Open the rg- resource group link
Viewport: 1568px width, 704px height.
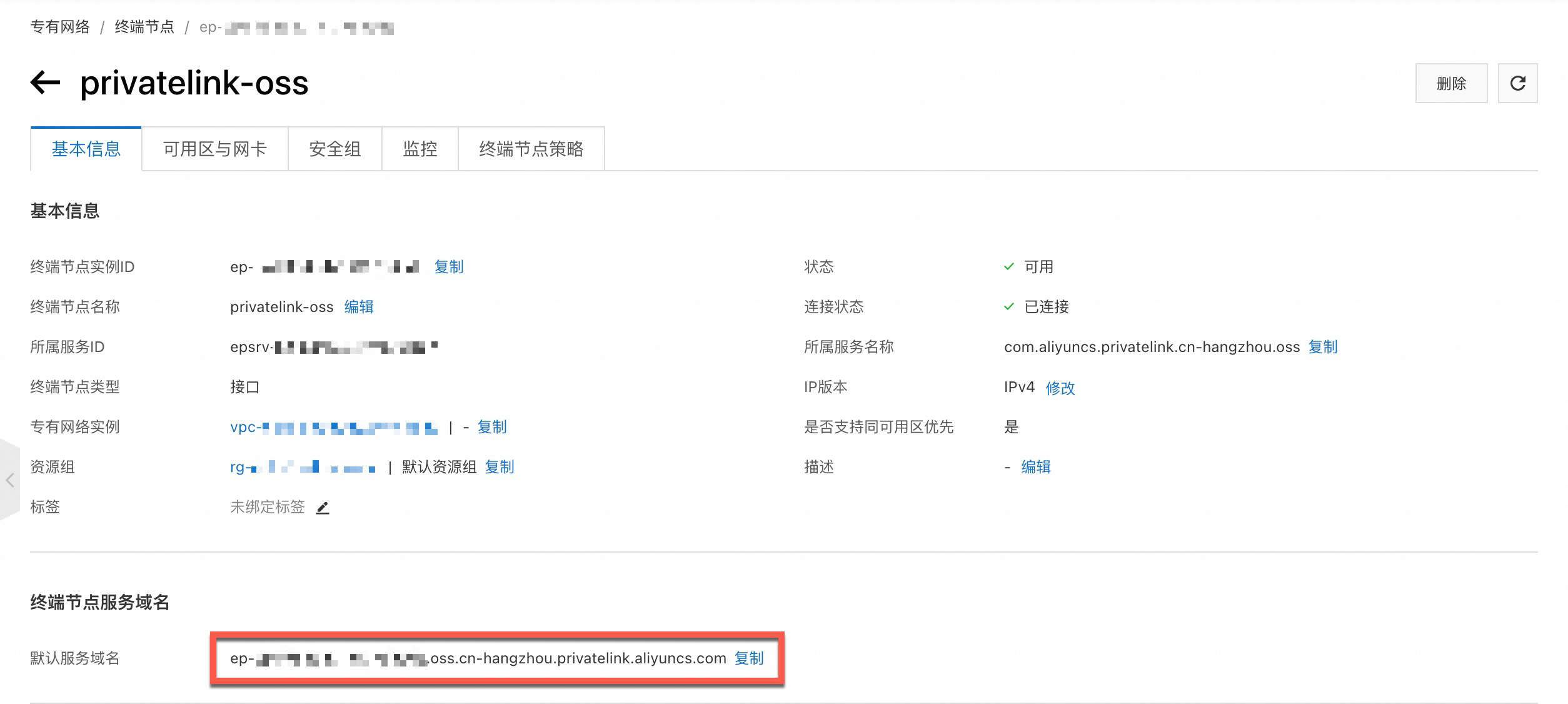click(303, 467)
